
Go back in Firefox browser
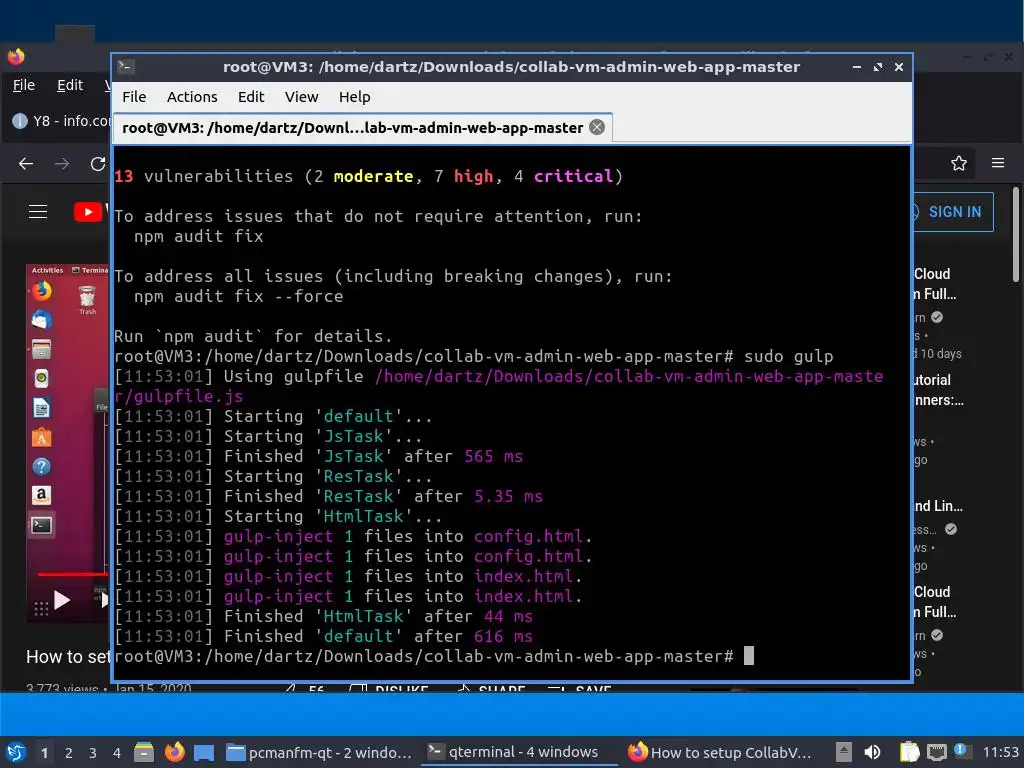click(26, 163)
